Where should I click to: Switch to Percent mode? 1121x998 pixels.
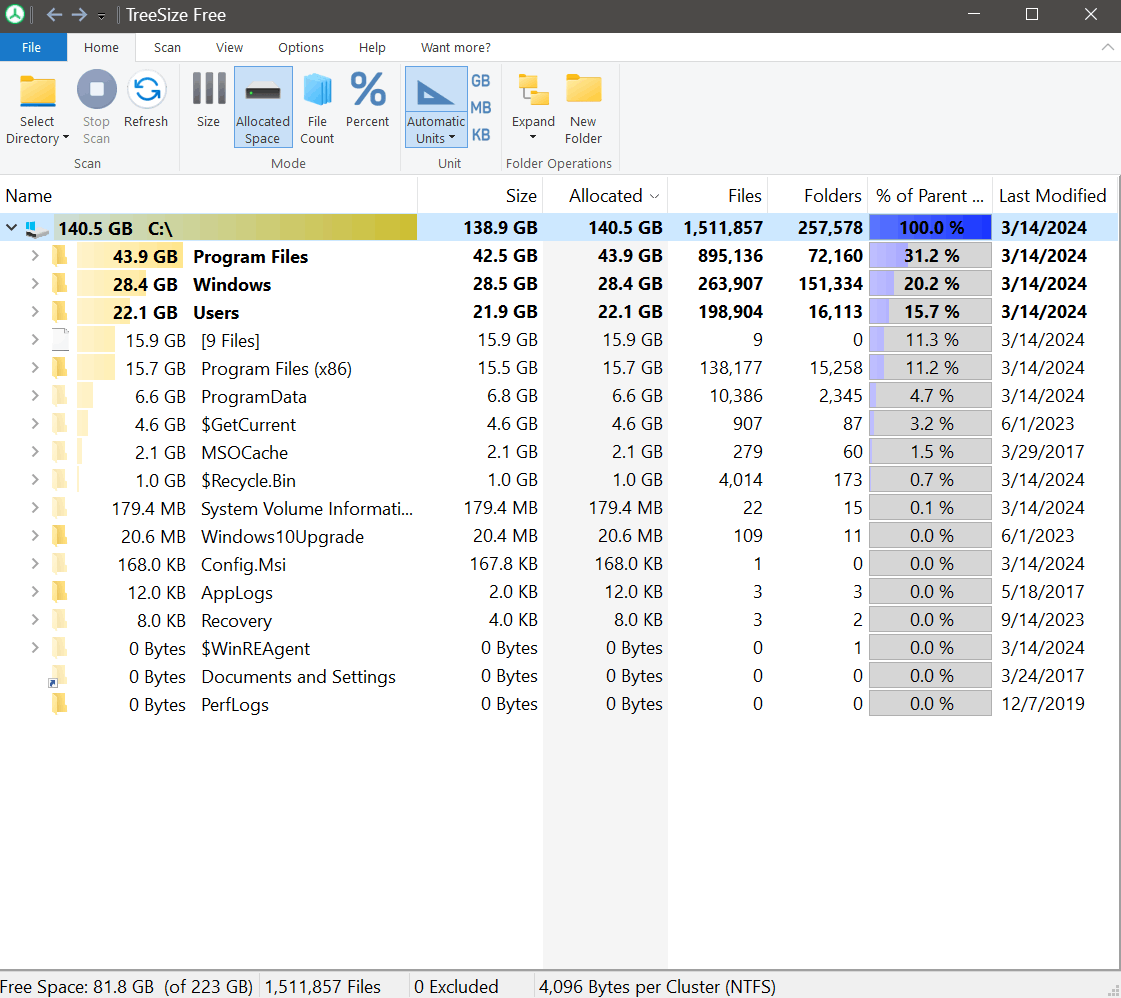(x=367, y=100)
